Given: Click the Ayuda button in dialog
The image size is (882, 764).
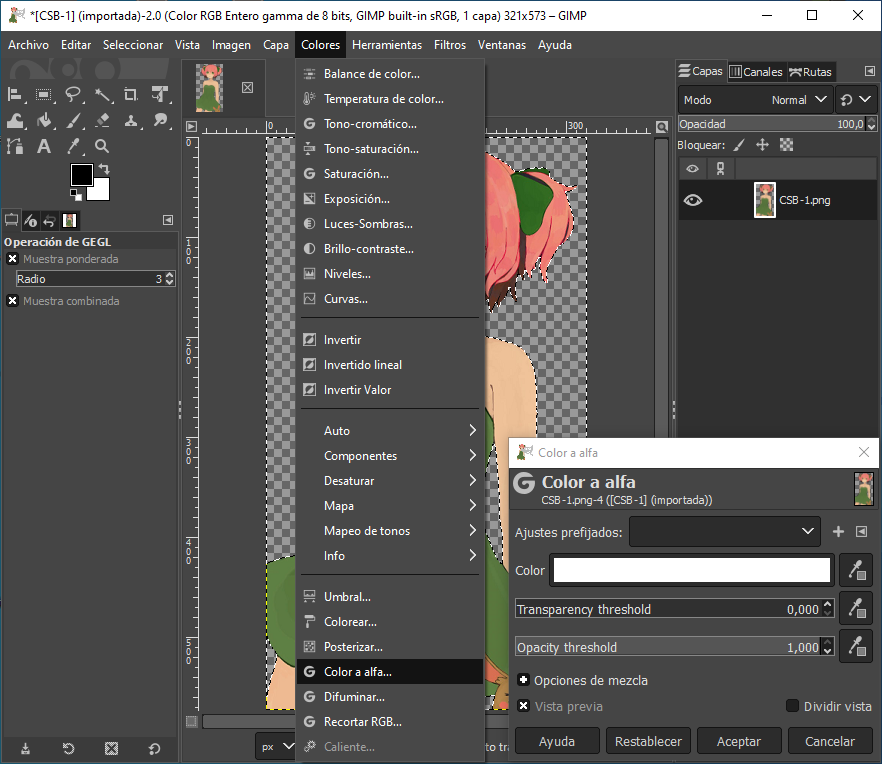Looking at the screenshot, I should click(x=557, y=741).
